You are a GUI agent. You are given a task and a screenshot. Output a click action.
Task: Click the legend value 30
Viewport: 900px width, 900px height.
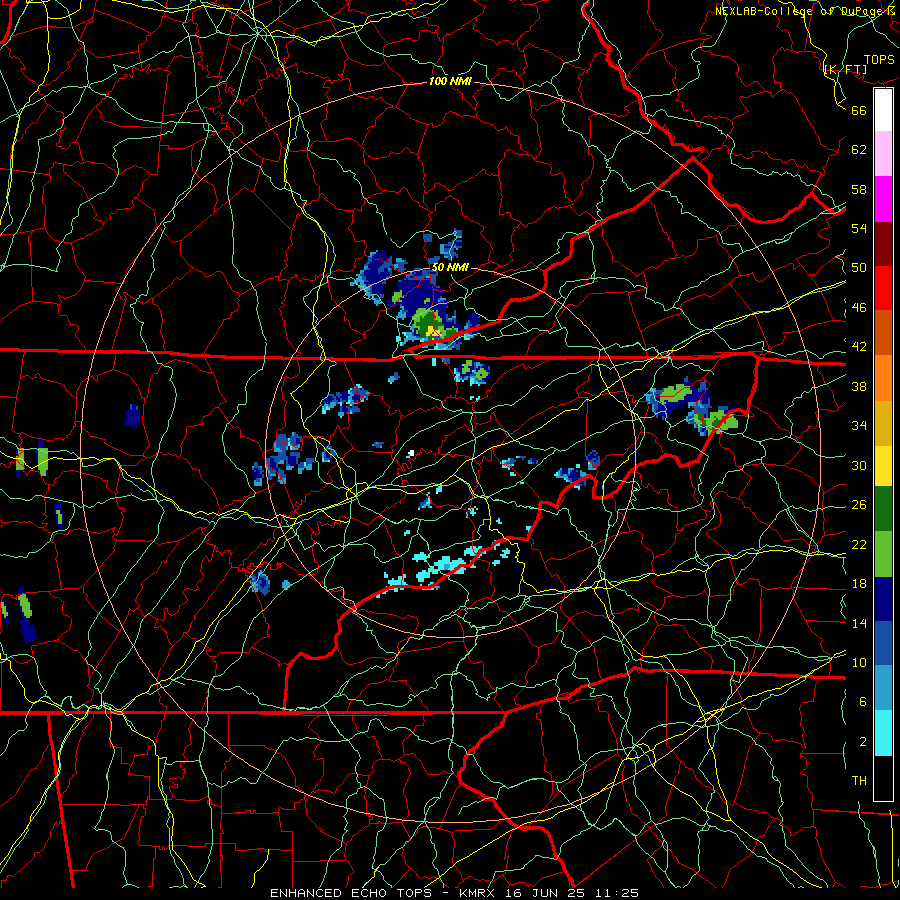pyautogui.click(x=859, y=465)
